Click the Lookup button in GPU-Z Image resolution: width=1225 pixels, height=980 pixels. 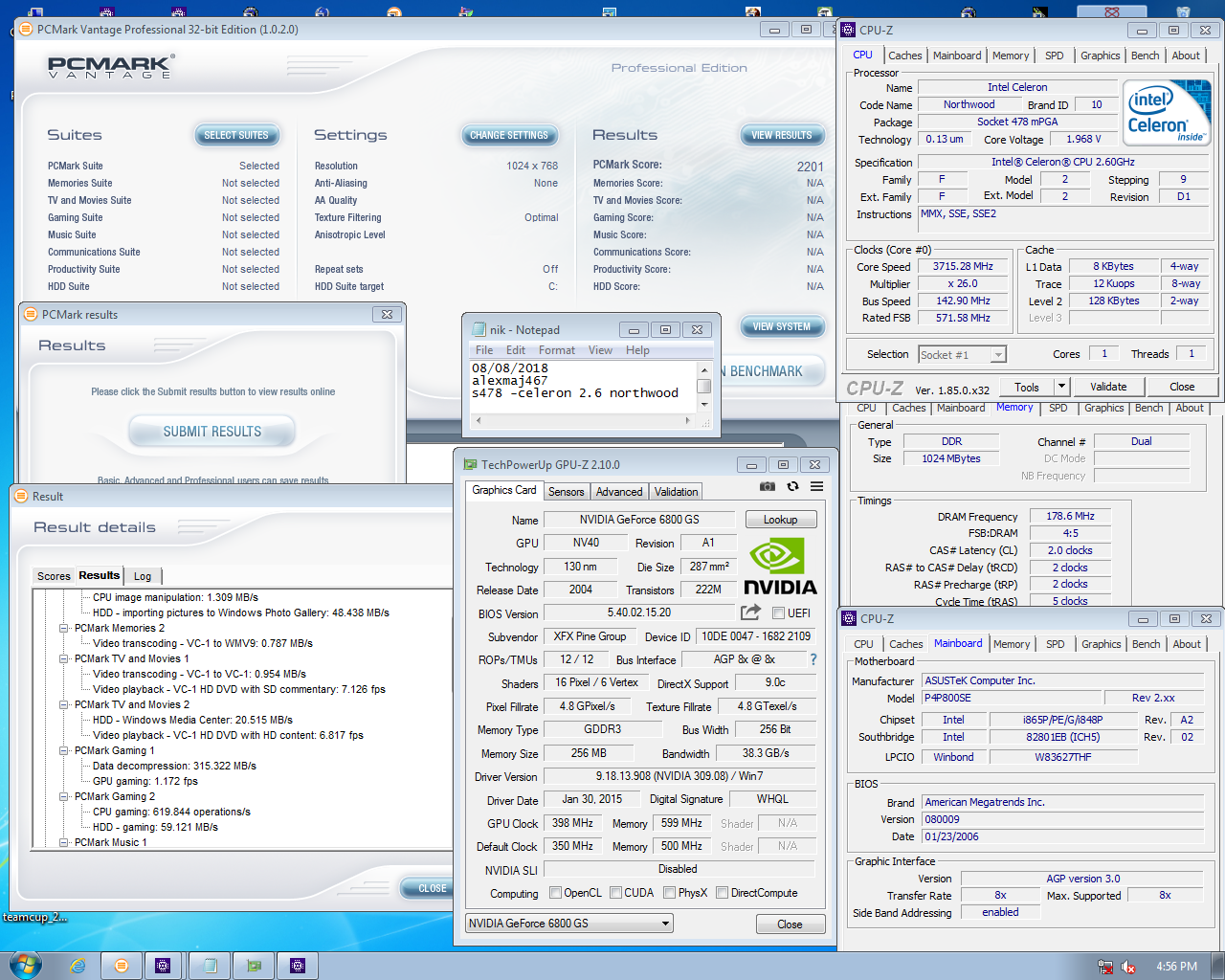(x=780, y=520)
